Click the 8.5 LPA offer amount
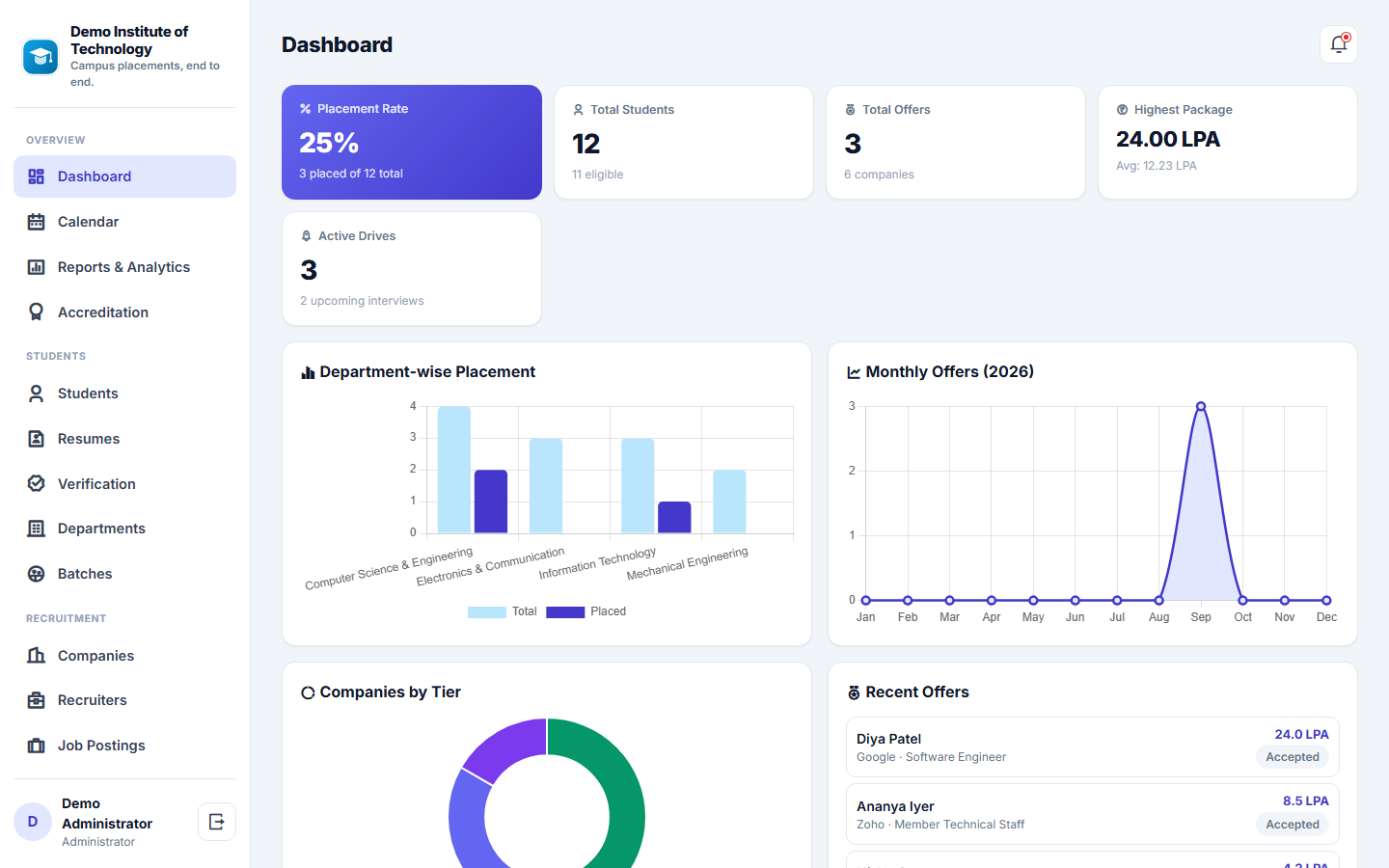Image resolution: width=1389 pixels, height=868 pixels. tap(1306, 800)
